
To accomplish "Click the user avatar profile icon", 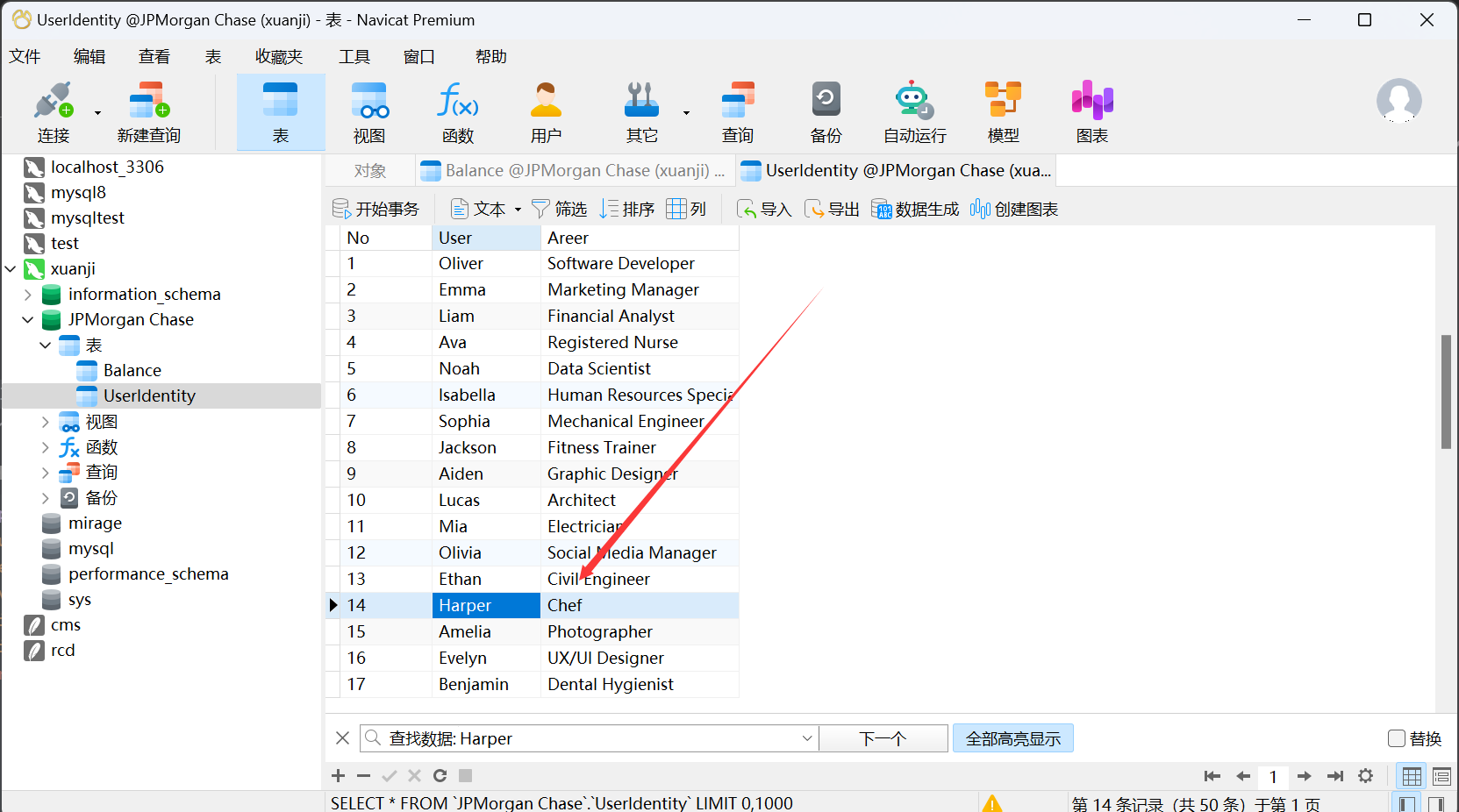I will 1398,101.
